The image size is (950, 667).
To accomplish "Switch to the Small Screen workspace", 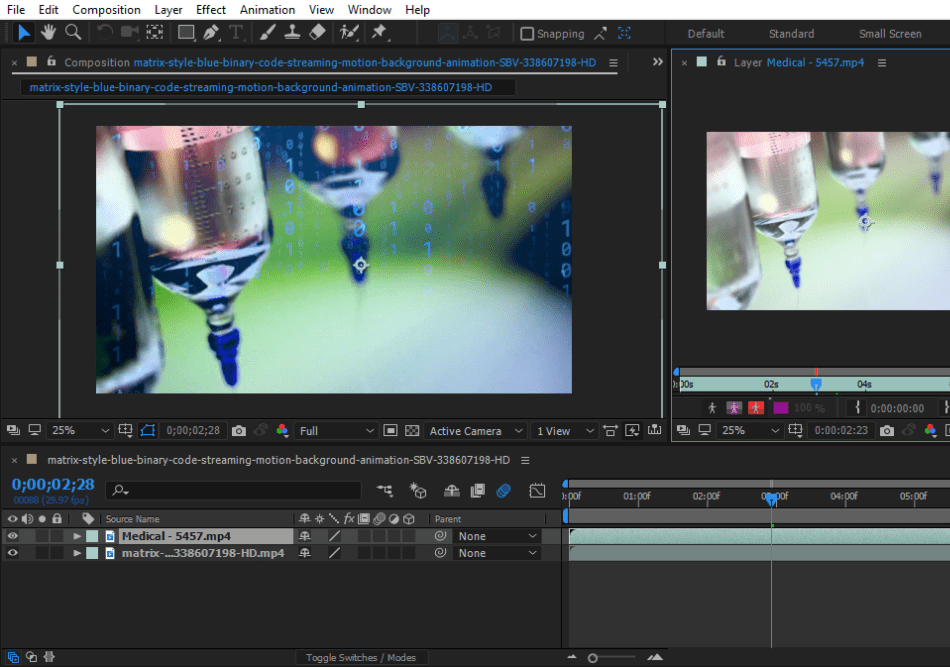I will coord(890,34).
